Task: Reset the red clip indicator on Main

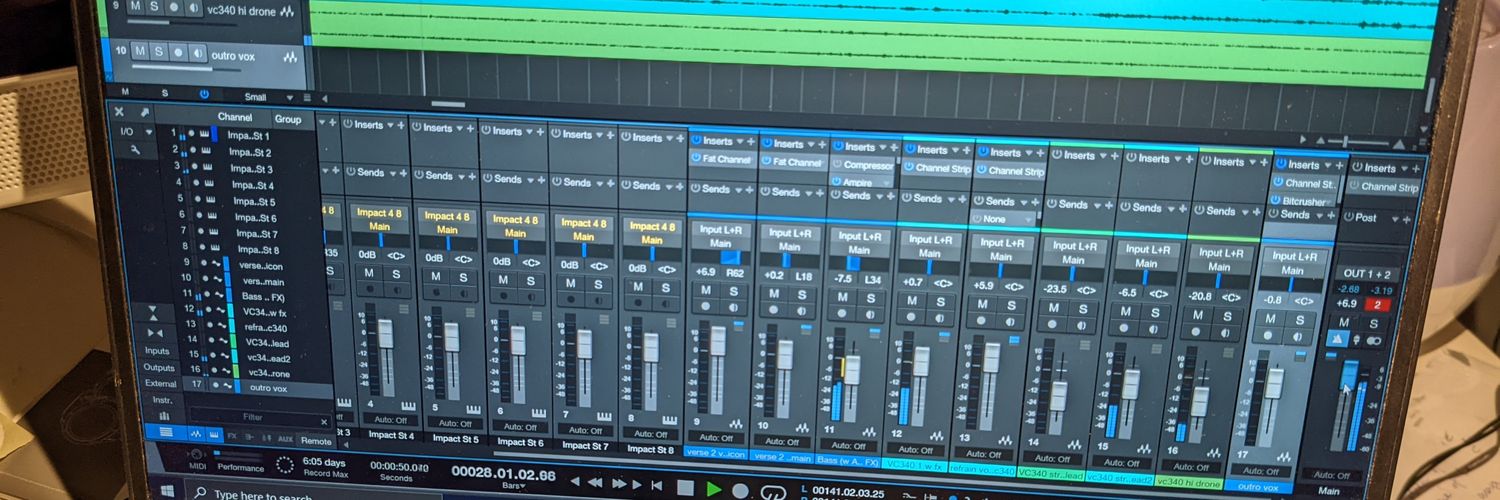Action: (1377, 305)
